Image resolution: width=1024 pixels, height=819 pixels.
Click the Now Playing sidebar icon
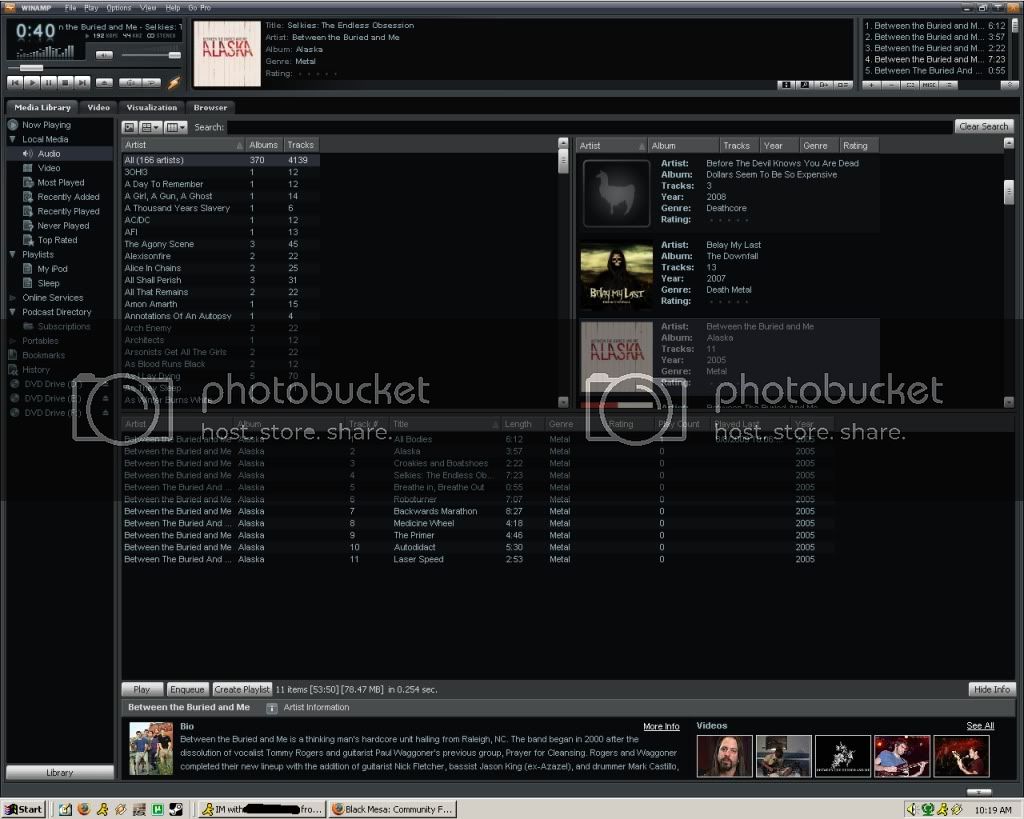[x=12, y=125]
